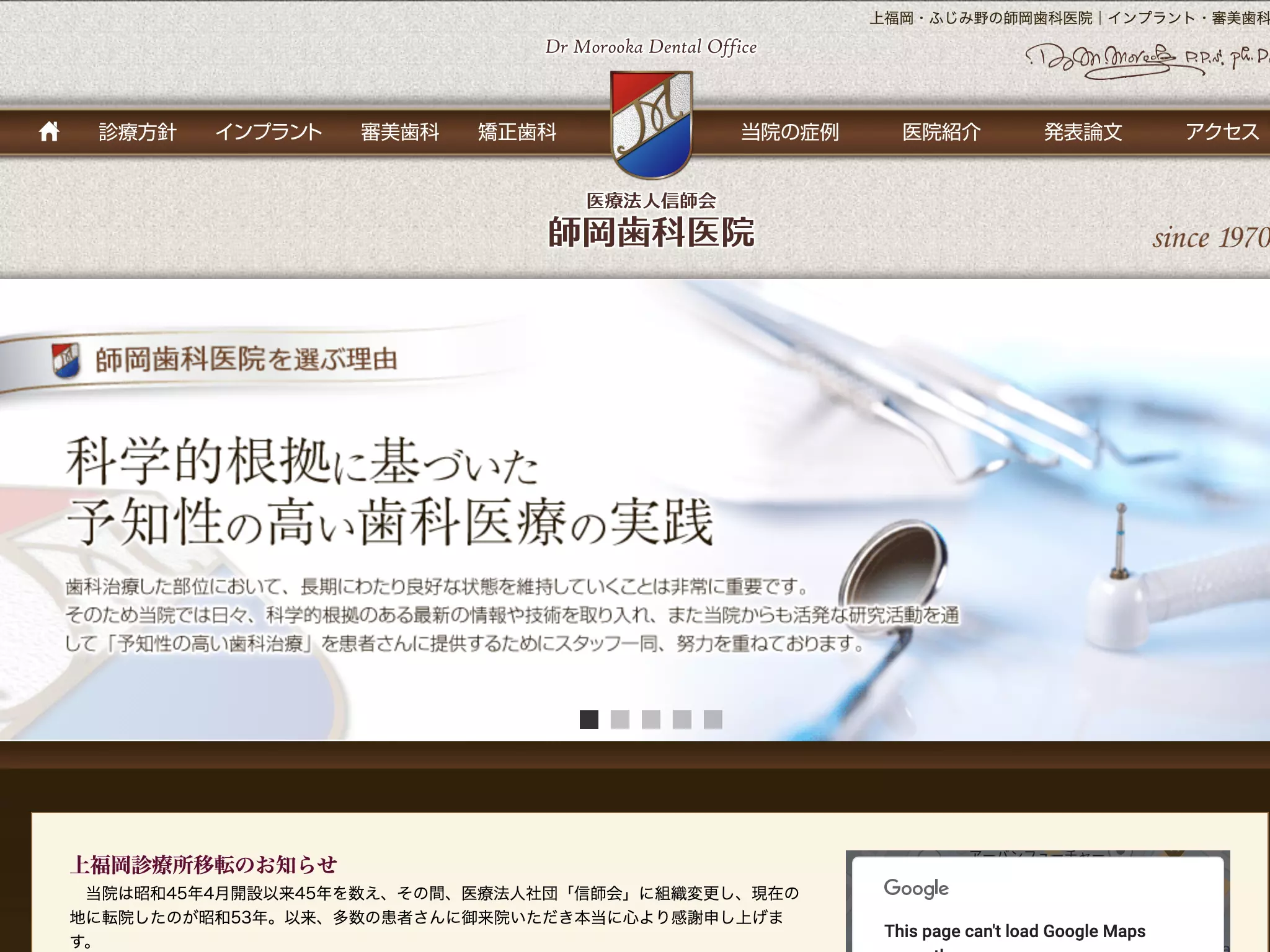Click the 師岡歯科医院 clinic name title
The image size is (1270, 952).
(x=651, y=232)
